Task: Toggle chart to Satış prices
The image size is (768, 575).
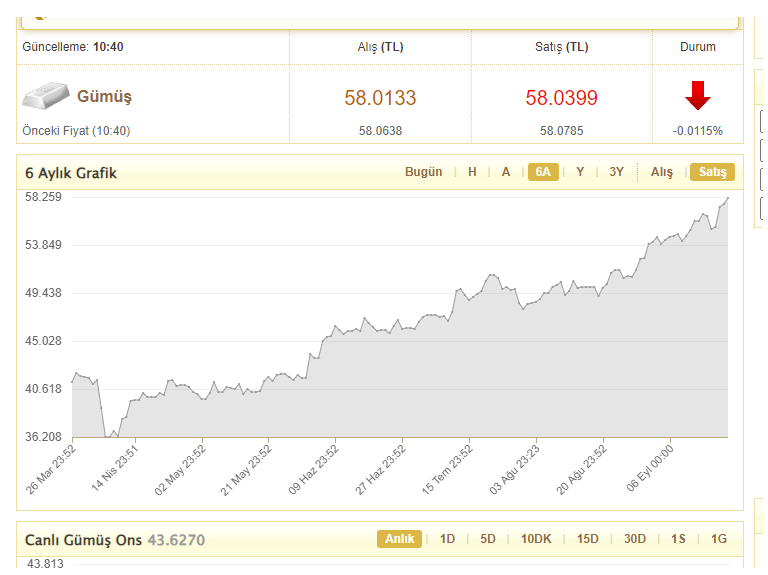Action: [712, 172]
